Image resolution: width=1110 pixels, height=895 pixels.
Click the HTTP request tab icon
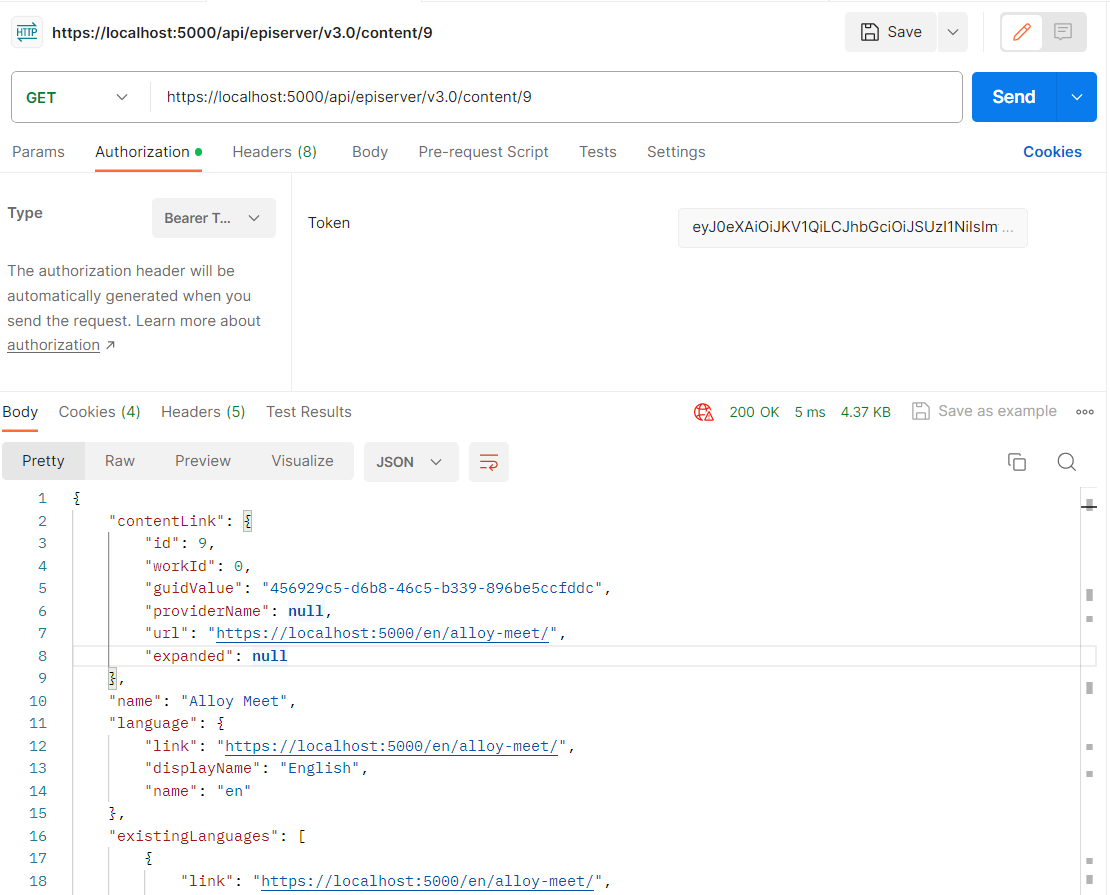[26, 31]
